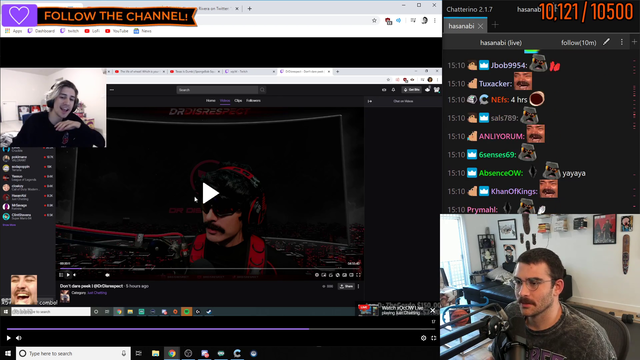This screenshot has height=360, width=640.
Task: Open Tfue channel in Twitch sidebar
Action: 28,178
